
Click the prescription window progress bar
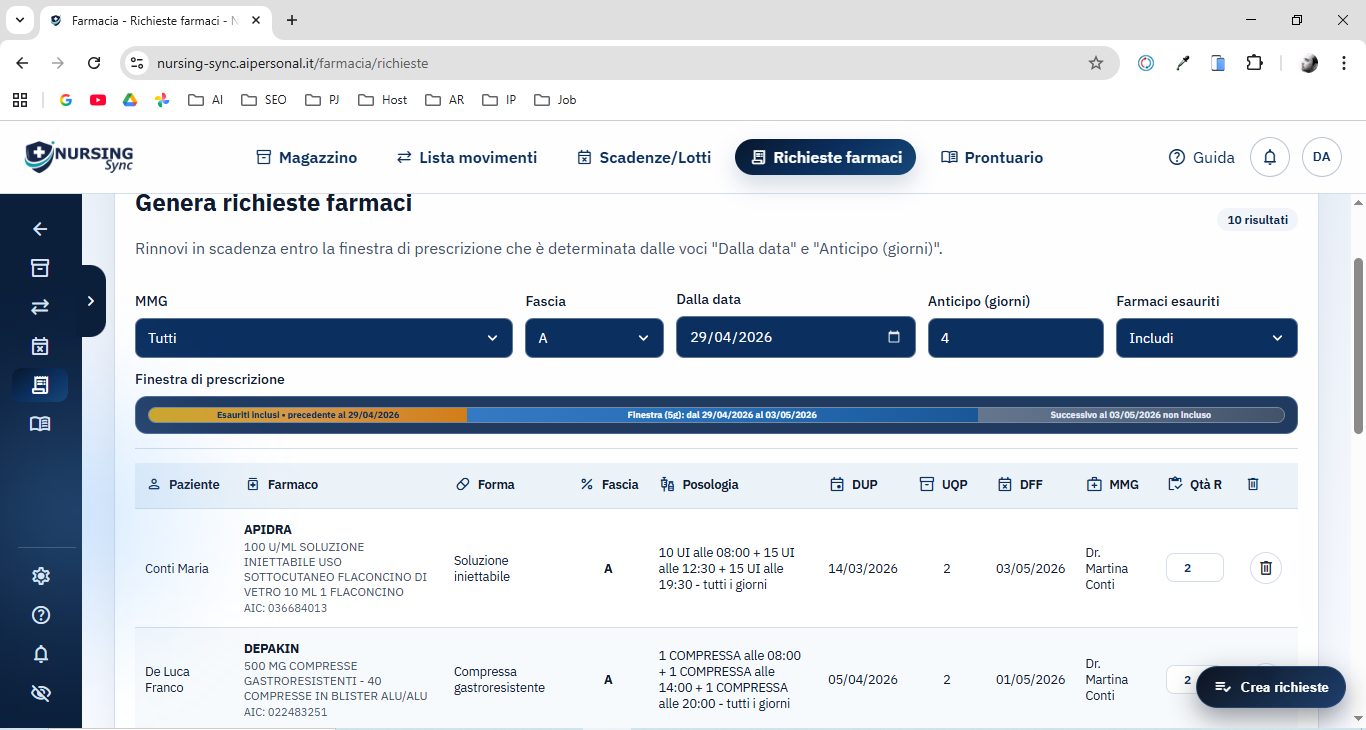(x=716, y=415)
